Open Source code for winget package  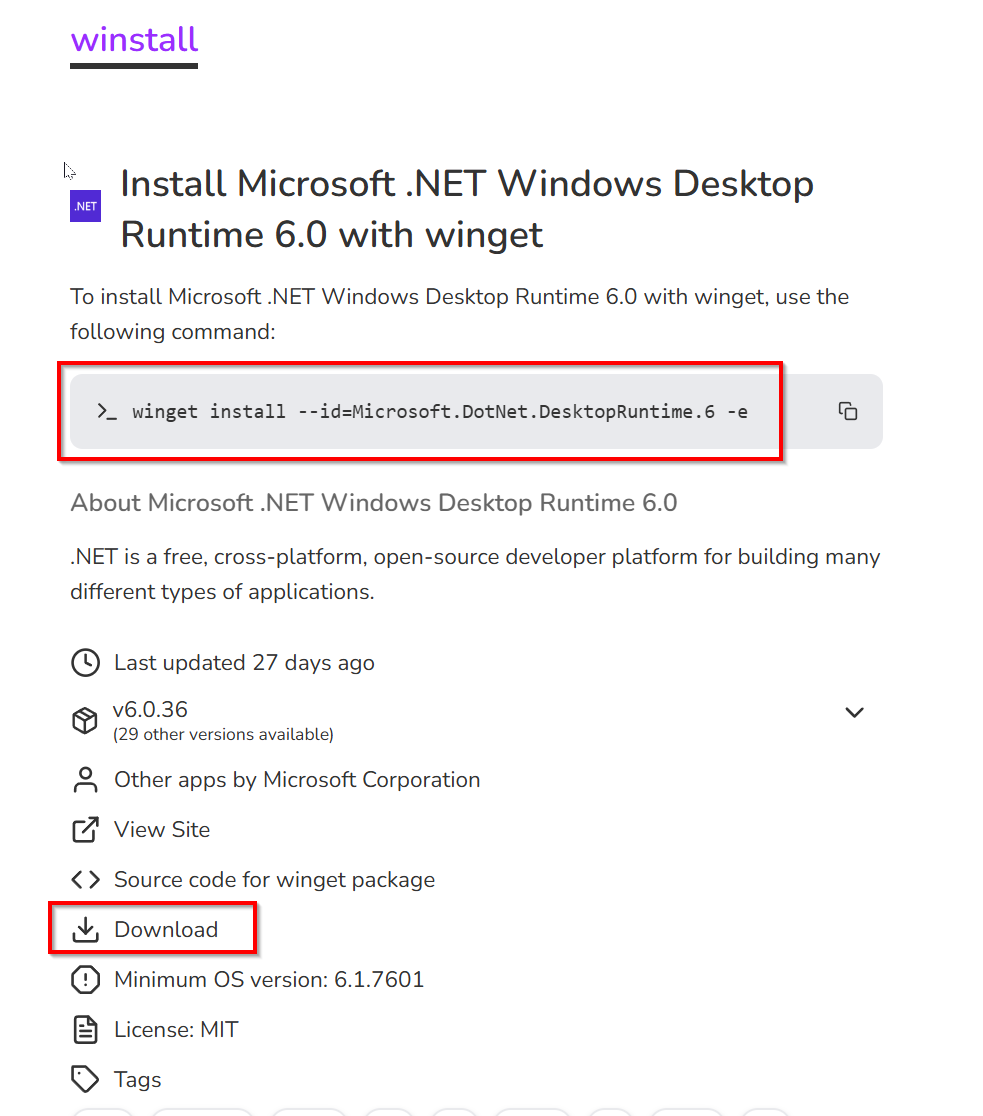[274, 880]
